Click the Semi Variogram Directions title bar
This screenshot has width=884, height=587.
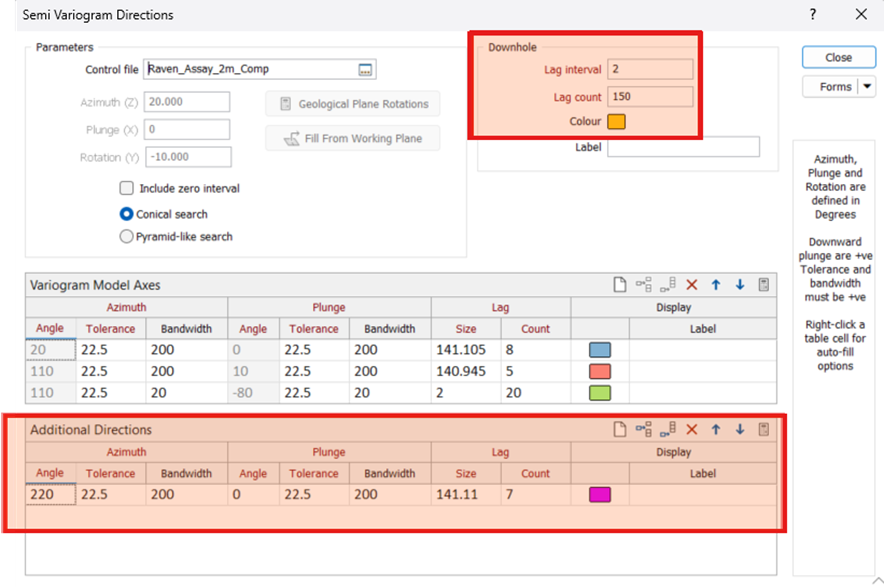pos(98,14)
